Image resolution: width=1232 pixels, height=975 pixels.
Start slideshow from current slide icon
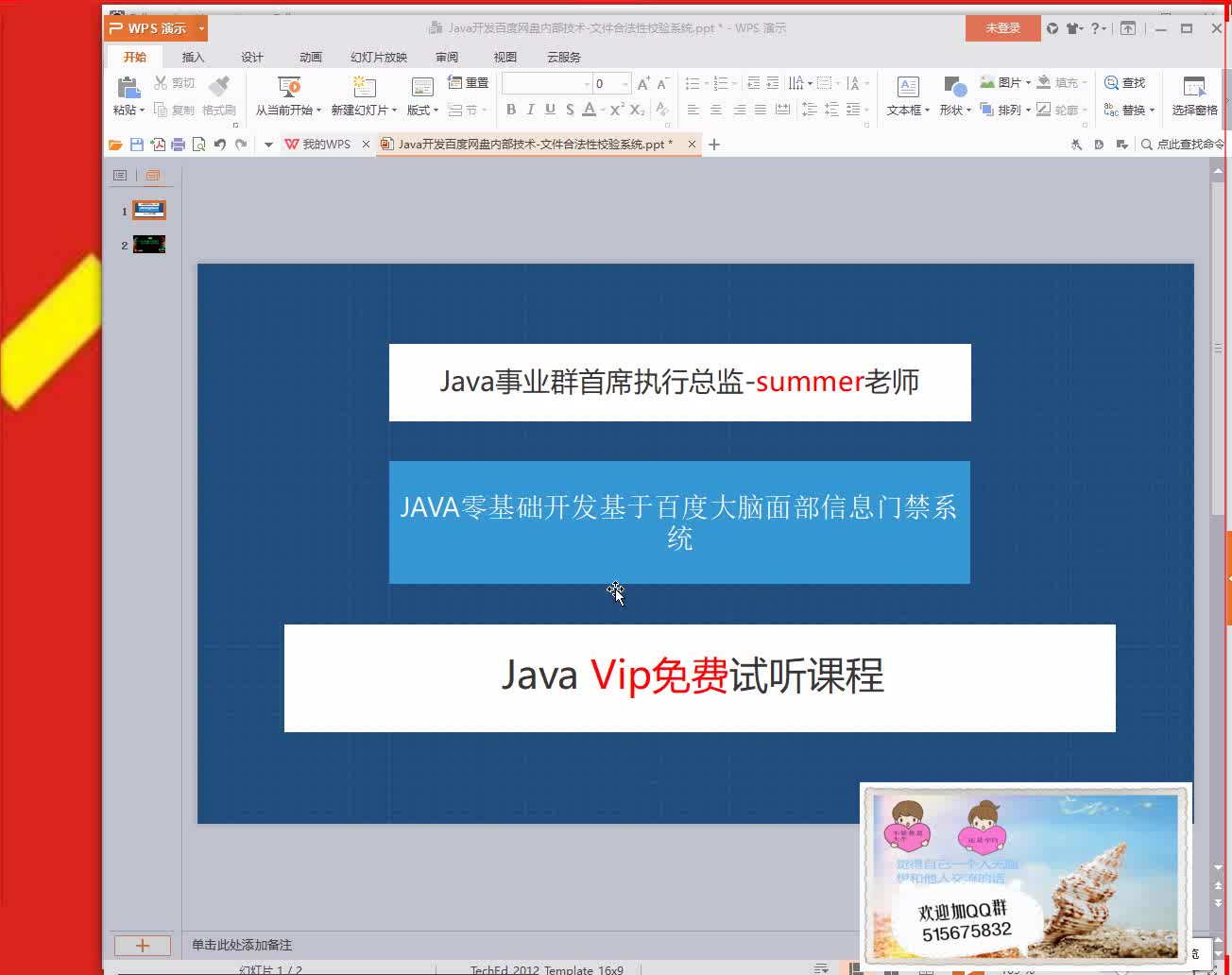289,88
